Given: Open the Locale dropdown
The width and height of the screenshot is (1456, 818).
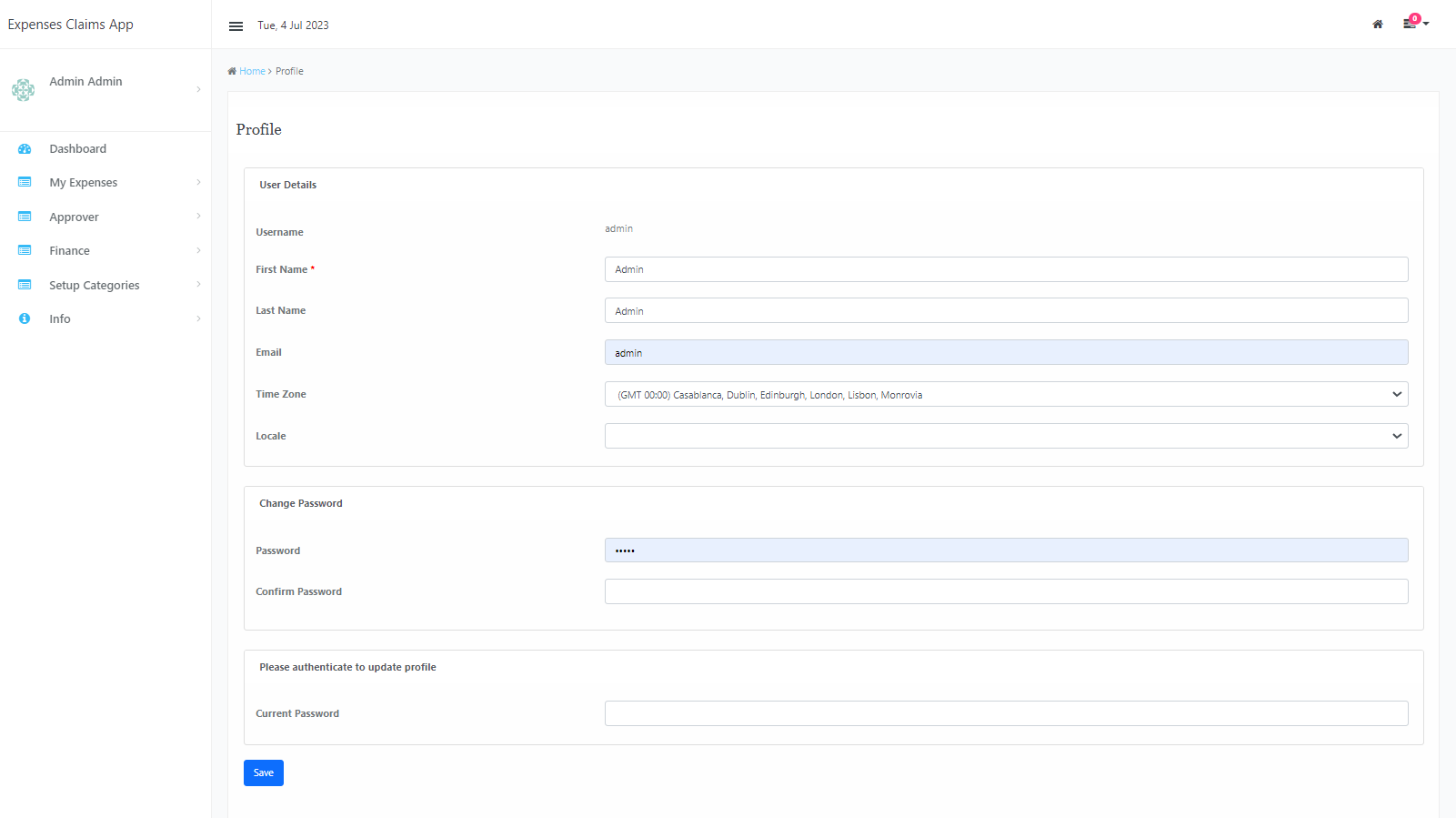Looking at the screenshot, I should click(1006, 437).
